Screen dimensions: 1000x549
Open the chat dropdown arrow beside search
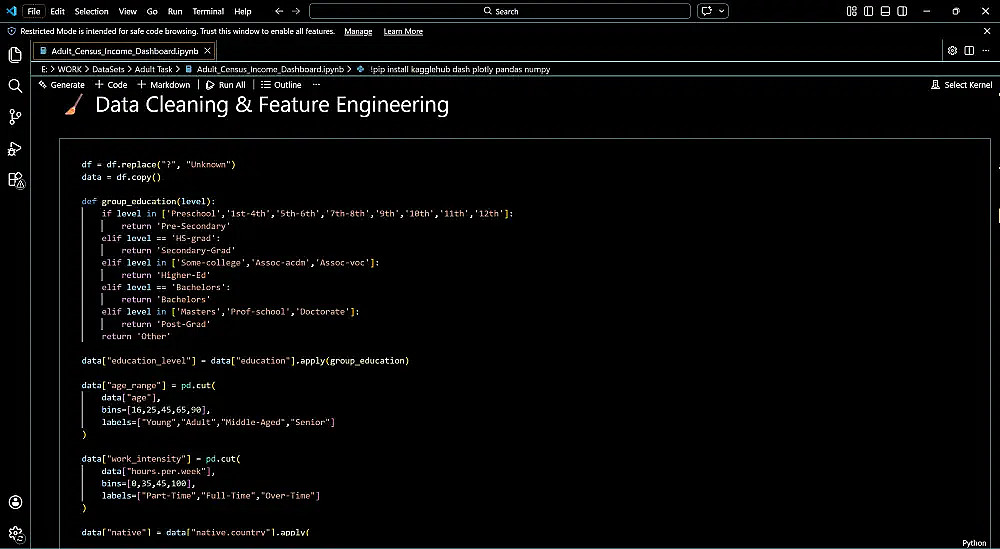tap(722, 11)
